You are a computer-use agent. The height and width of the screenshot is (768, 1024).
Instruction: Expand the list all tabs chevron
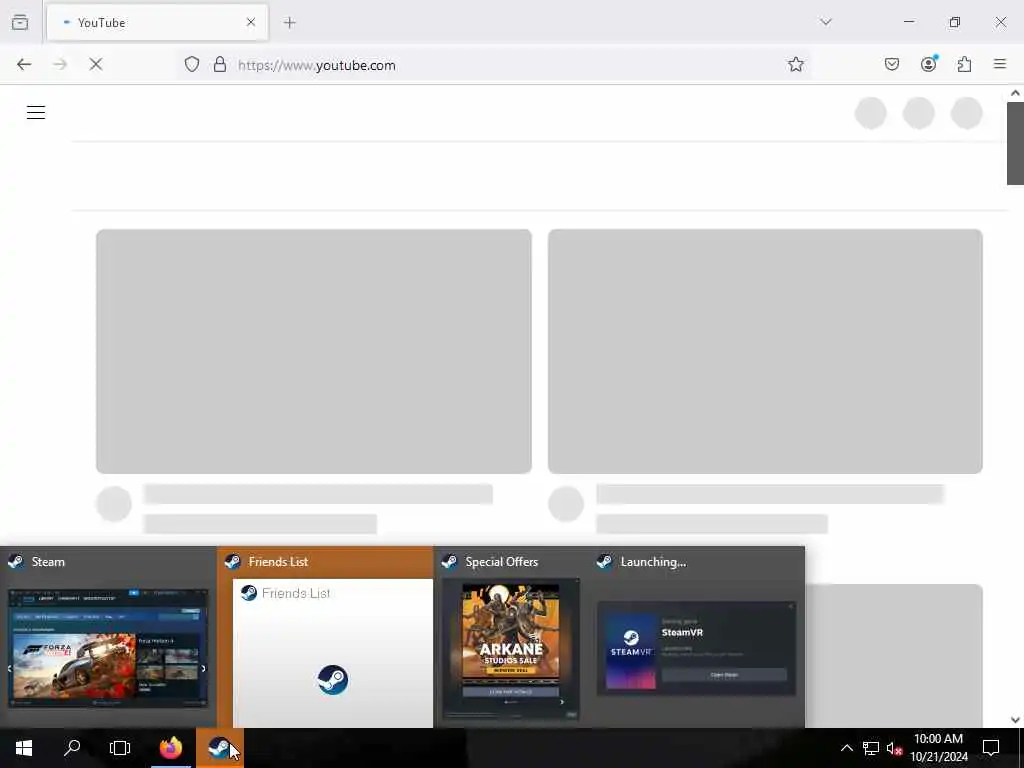[826, 22]
